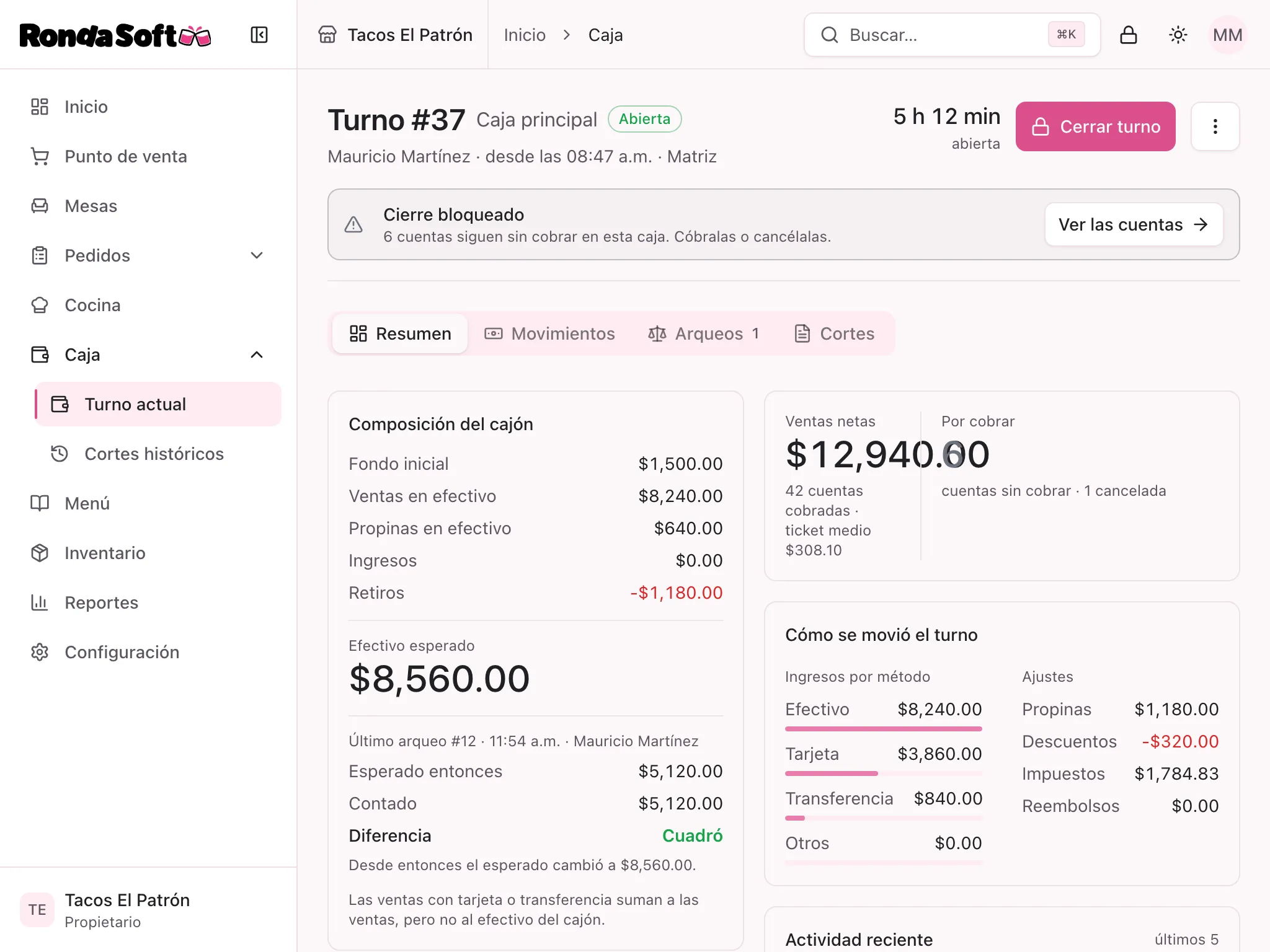Open Tacos El Patrón Propietario account switcher
1270x952 pixels.
click(x=149, y=910)
